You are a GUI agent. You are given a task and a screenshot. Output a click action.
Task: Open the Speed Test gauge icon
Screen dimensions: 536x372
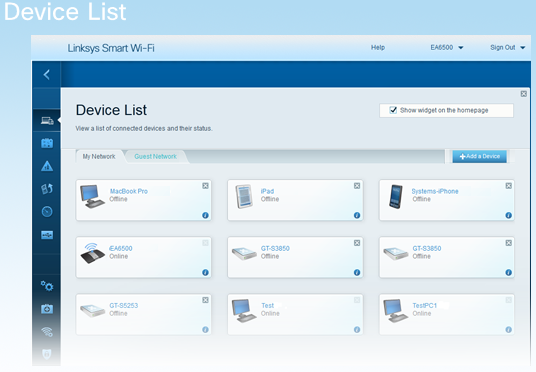[47, 212]
